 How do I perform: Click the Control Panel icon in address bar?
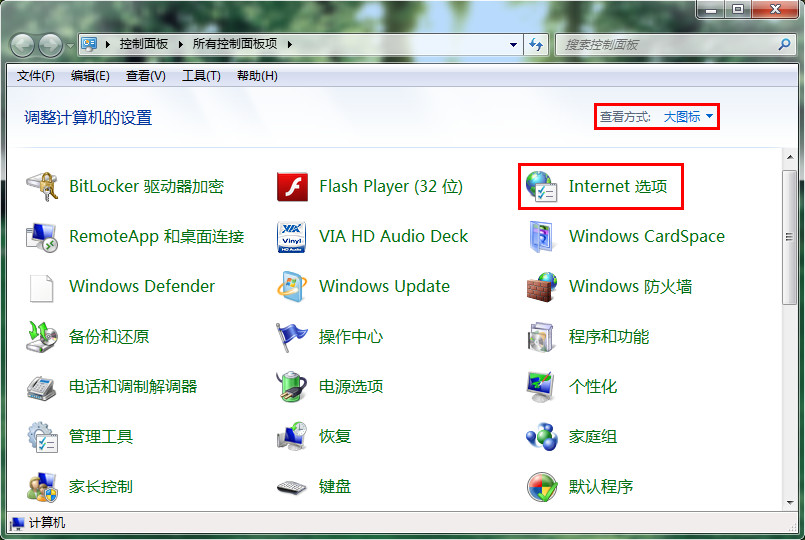point(89,44)
